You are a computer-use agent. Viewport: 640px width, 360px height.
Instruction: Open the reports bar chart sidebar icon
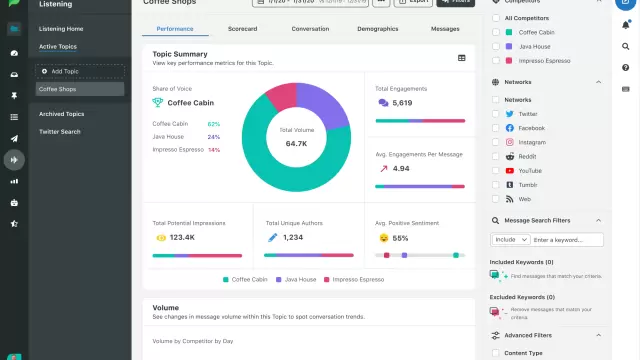pyautogui.click(x=14, y=181)
